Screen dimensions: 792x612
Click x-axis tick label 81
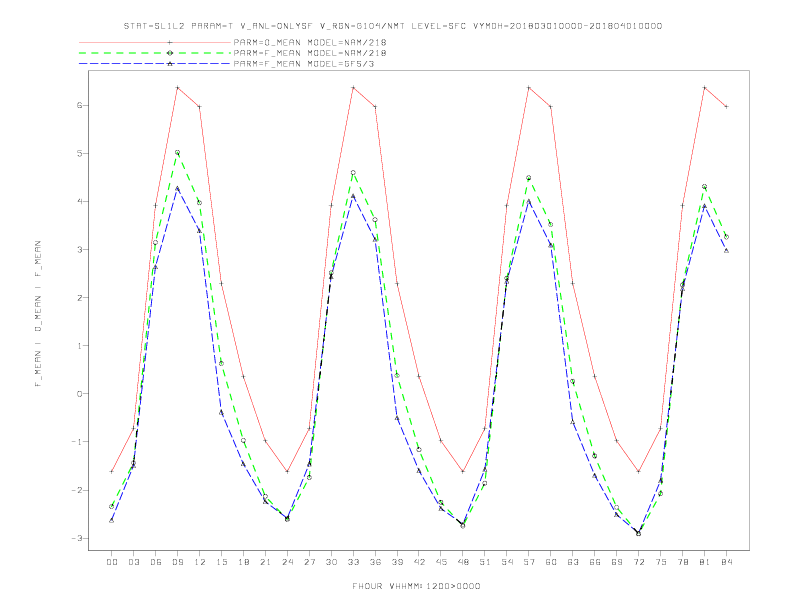tap(705, 562)
